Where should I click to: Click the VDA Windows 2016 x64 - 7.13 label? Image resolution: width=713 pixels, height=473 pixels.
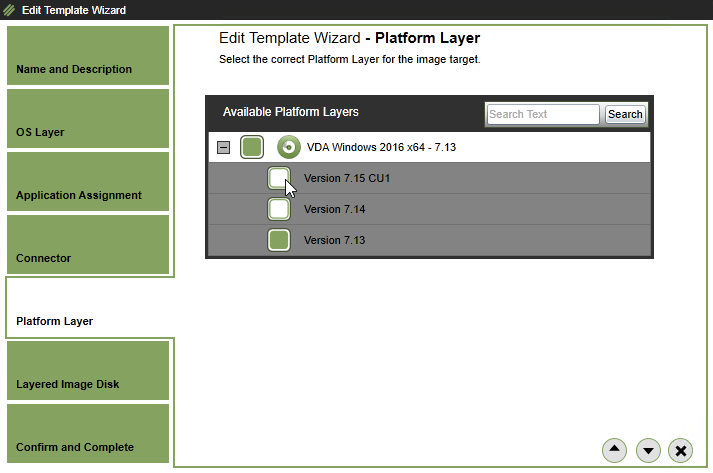[381, 147]
